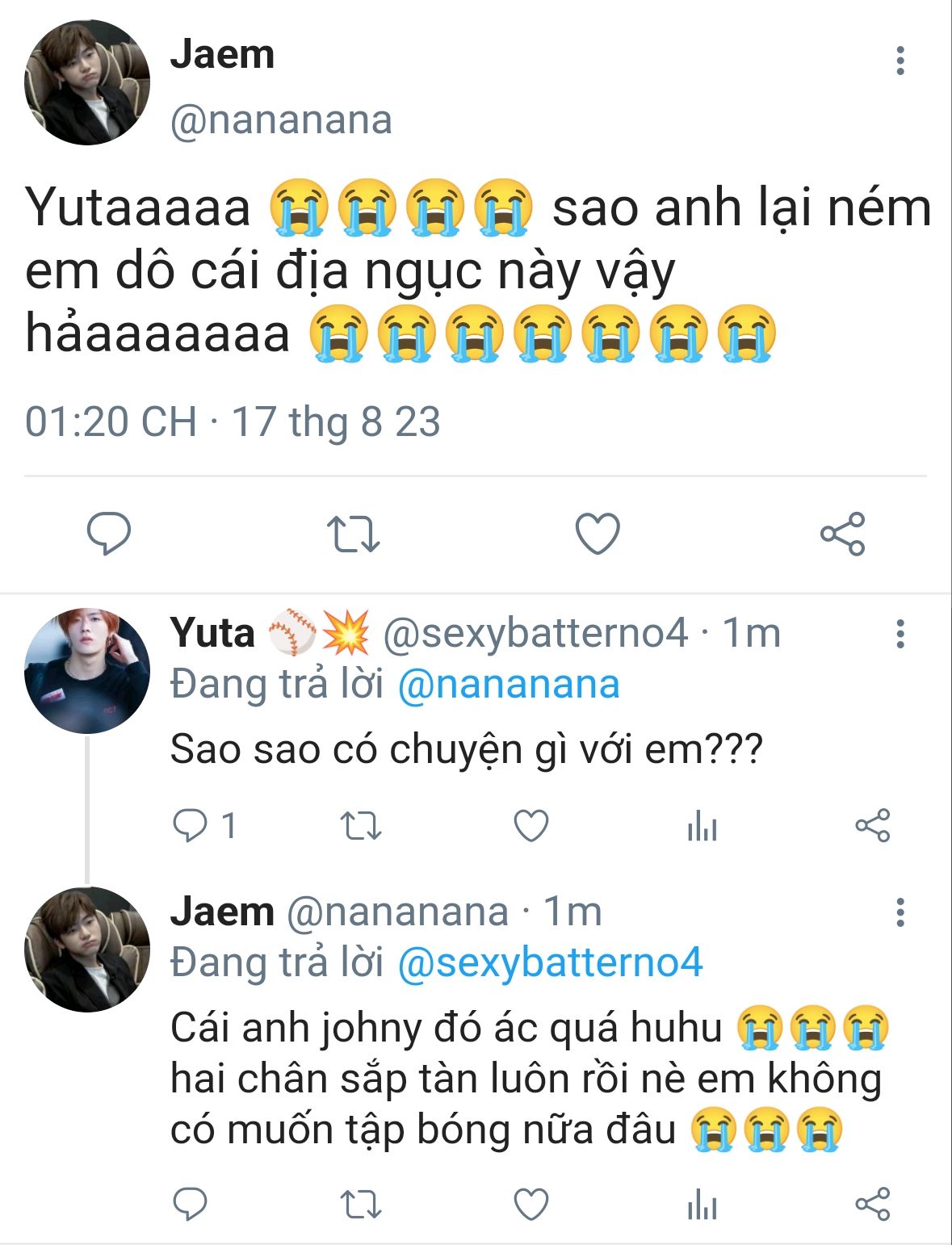Reply to the main Jaem tweet

109,534
